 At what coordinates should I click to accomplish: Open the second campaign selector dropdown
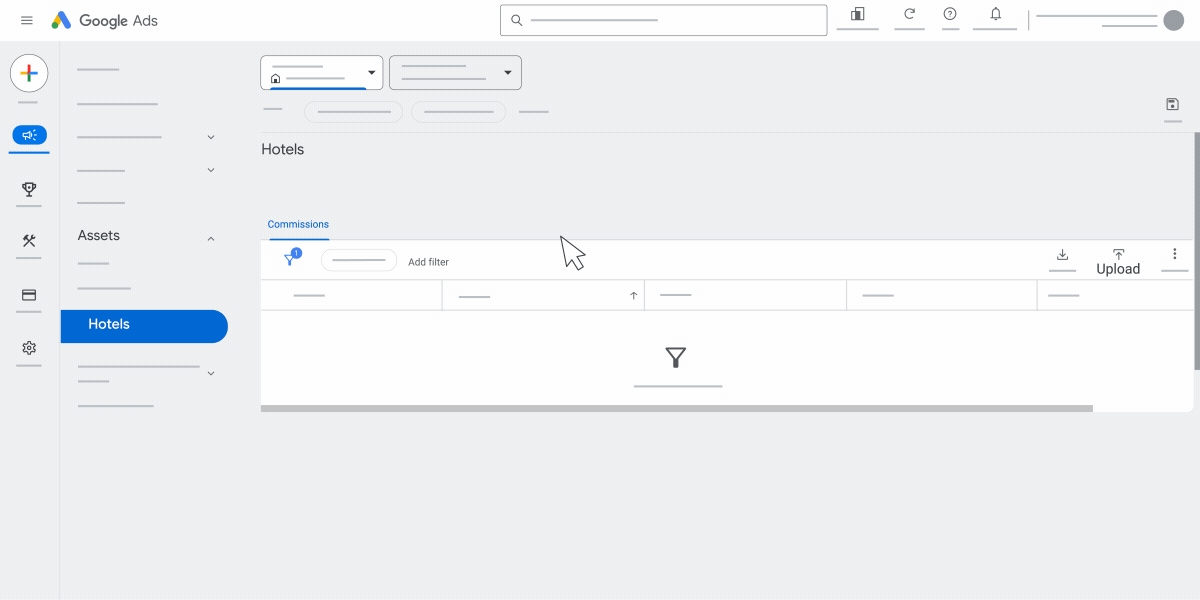(x=455, y=72)
